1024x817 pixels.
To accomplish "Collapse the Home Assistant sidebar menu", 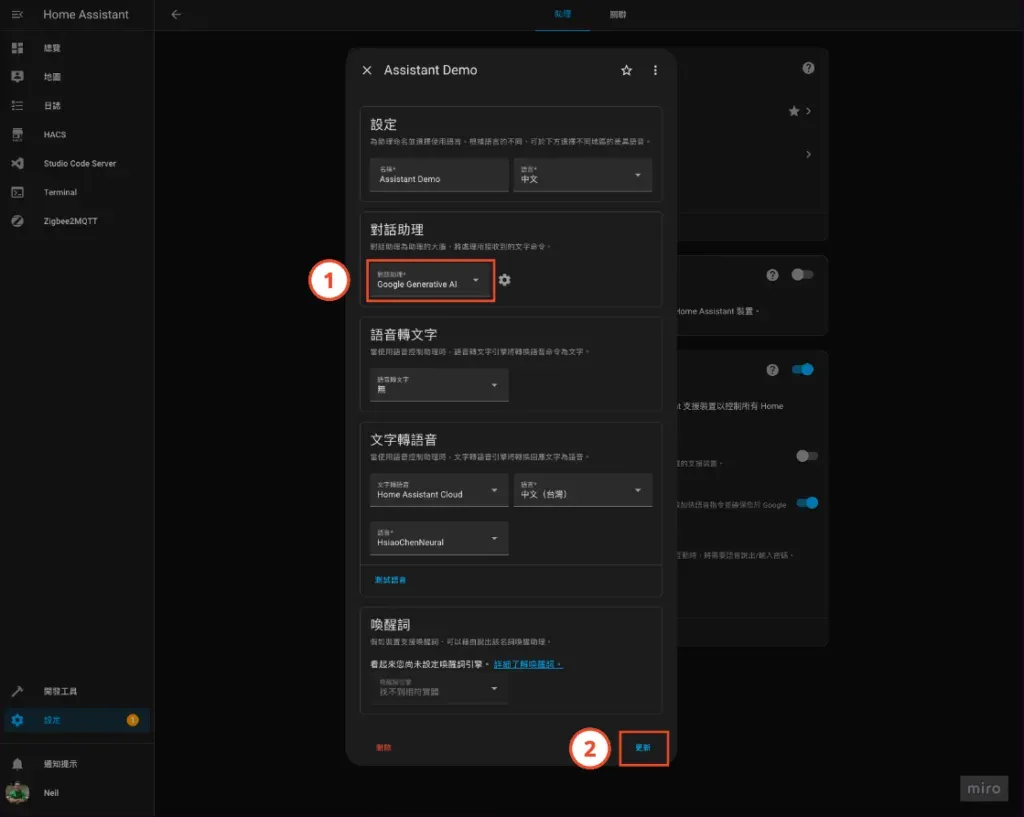I will 17,15.
